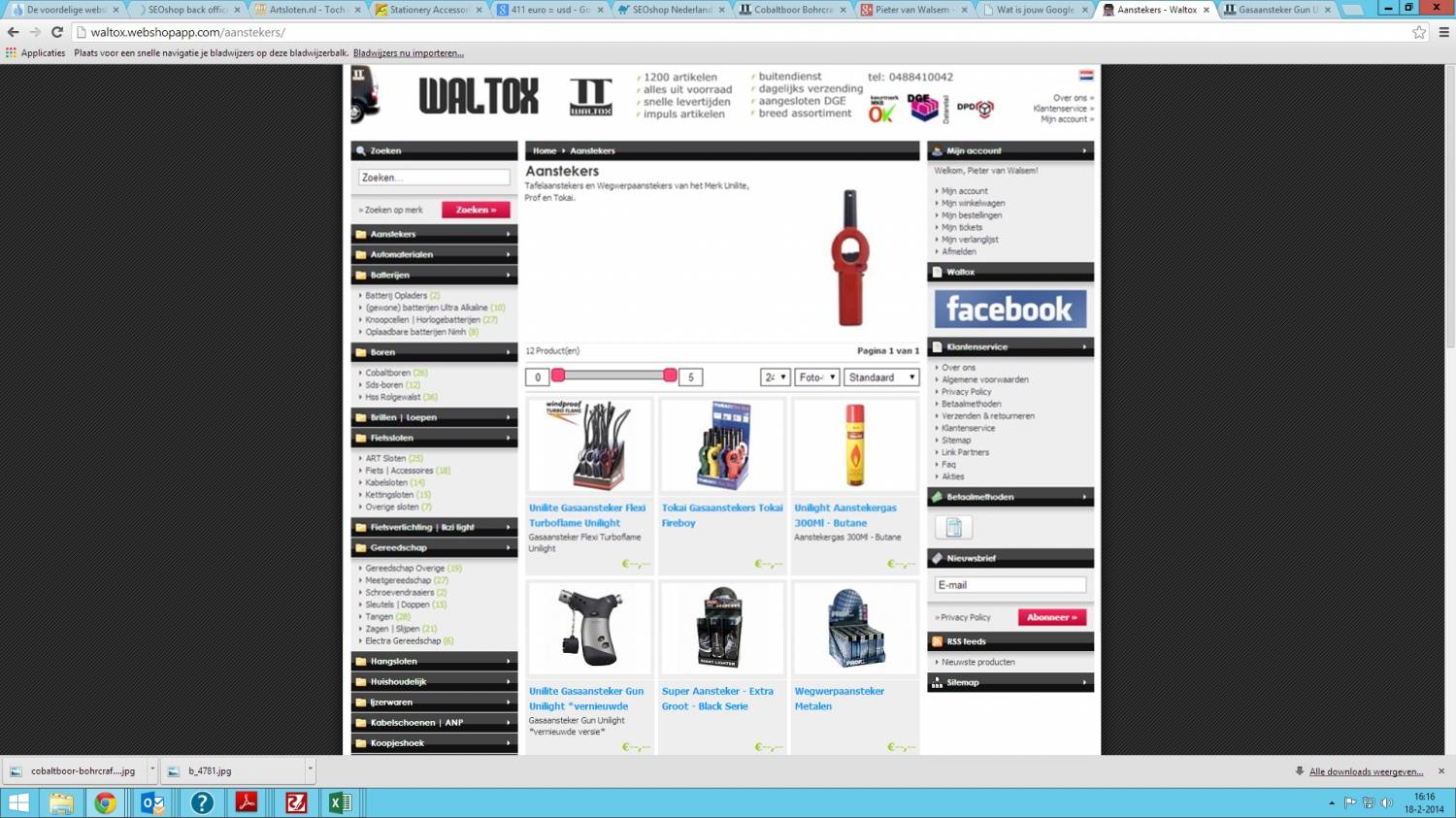The image size is (1456, 818).
Task: Click the Windows Start button
Action: (x=18, y=802)
